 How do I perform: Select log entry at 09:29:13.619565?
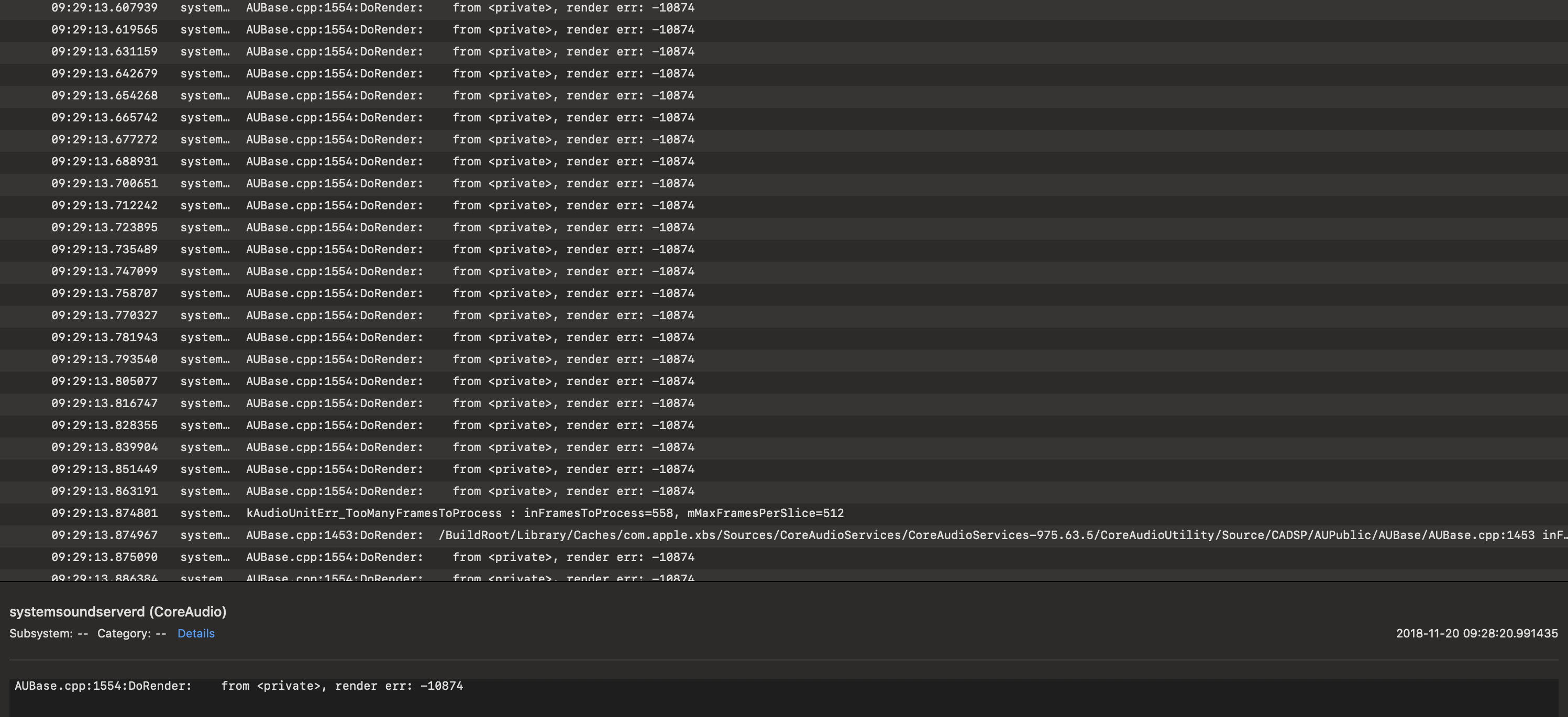pyautogui.click(x=784, y=30)
